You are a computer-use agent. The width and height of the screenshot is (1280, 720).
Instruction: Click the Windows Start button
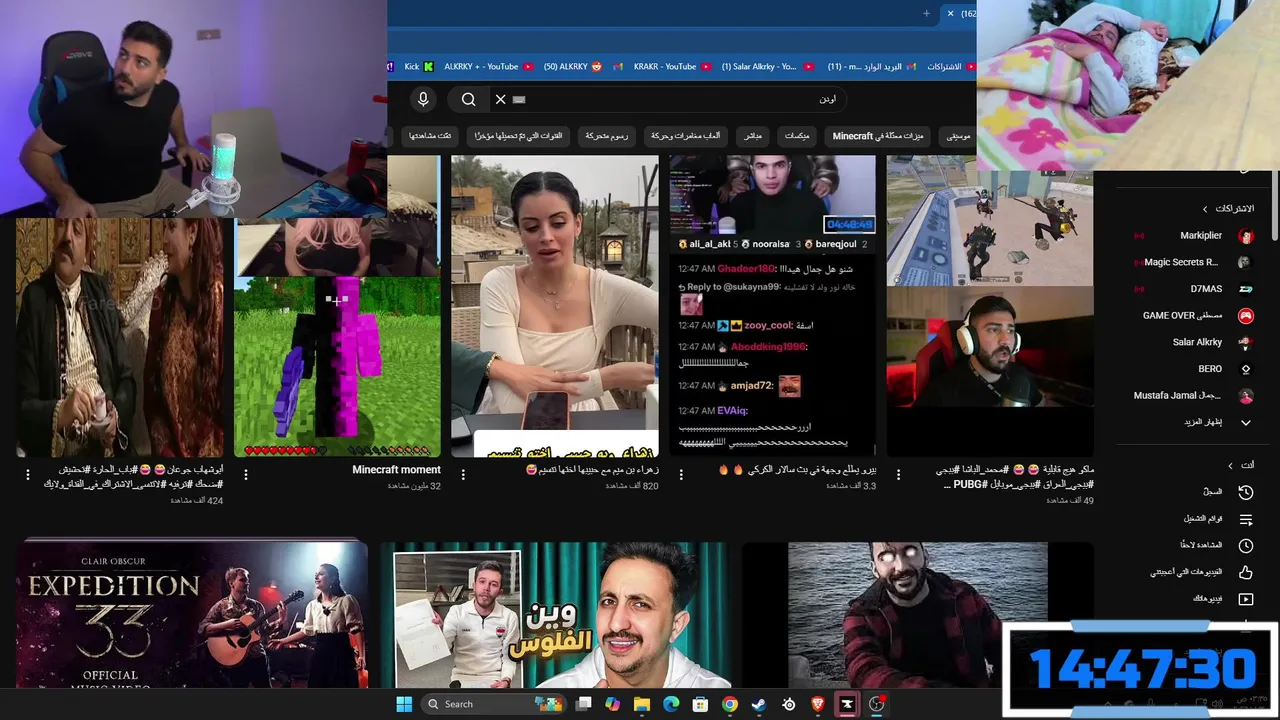404,704
